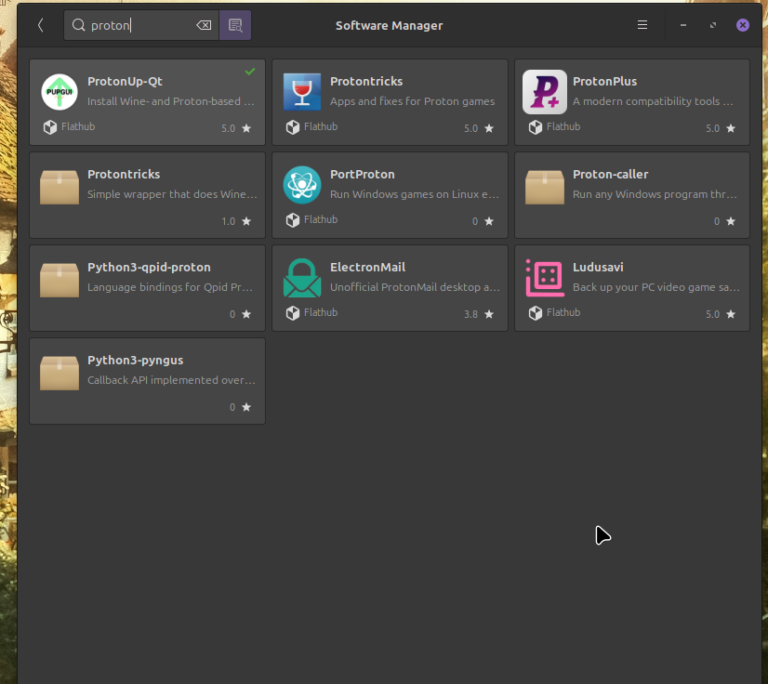Click the Protontricks wine glass icon

(302, 92)
